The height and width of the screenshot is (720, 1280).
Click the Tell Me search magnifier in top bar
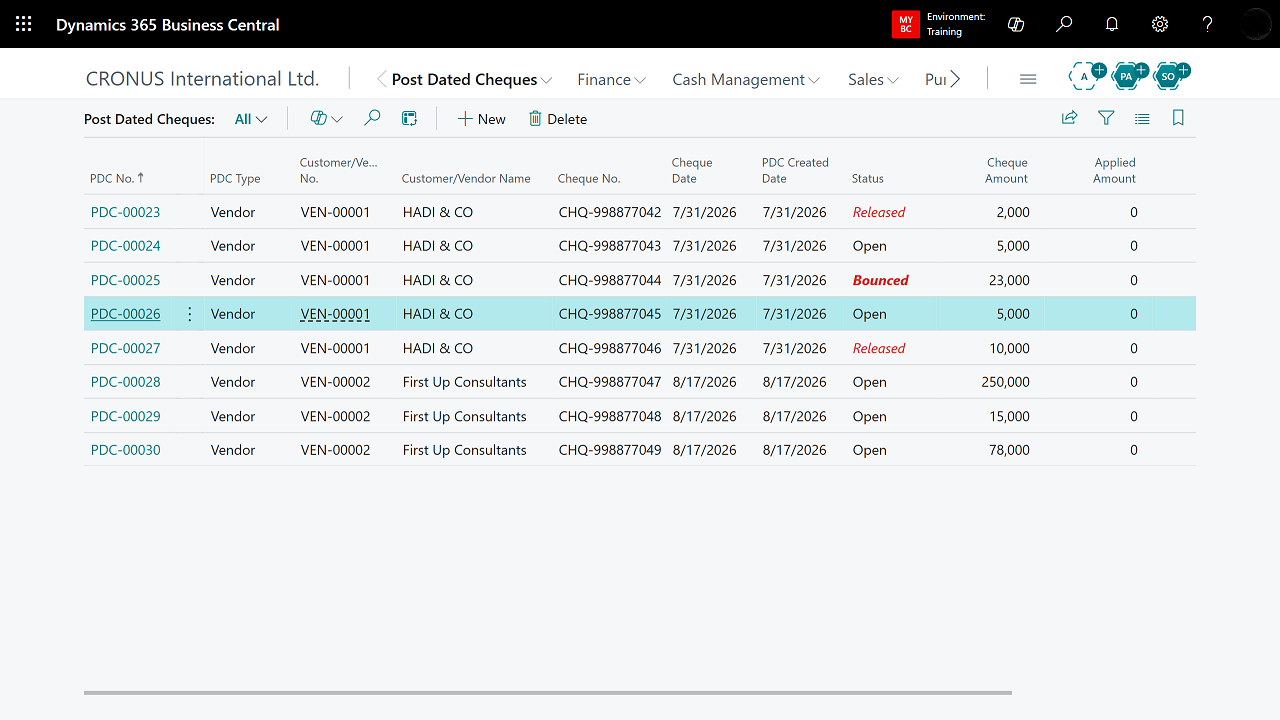1064,24
